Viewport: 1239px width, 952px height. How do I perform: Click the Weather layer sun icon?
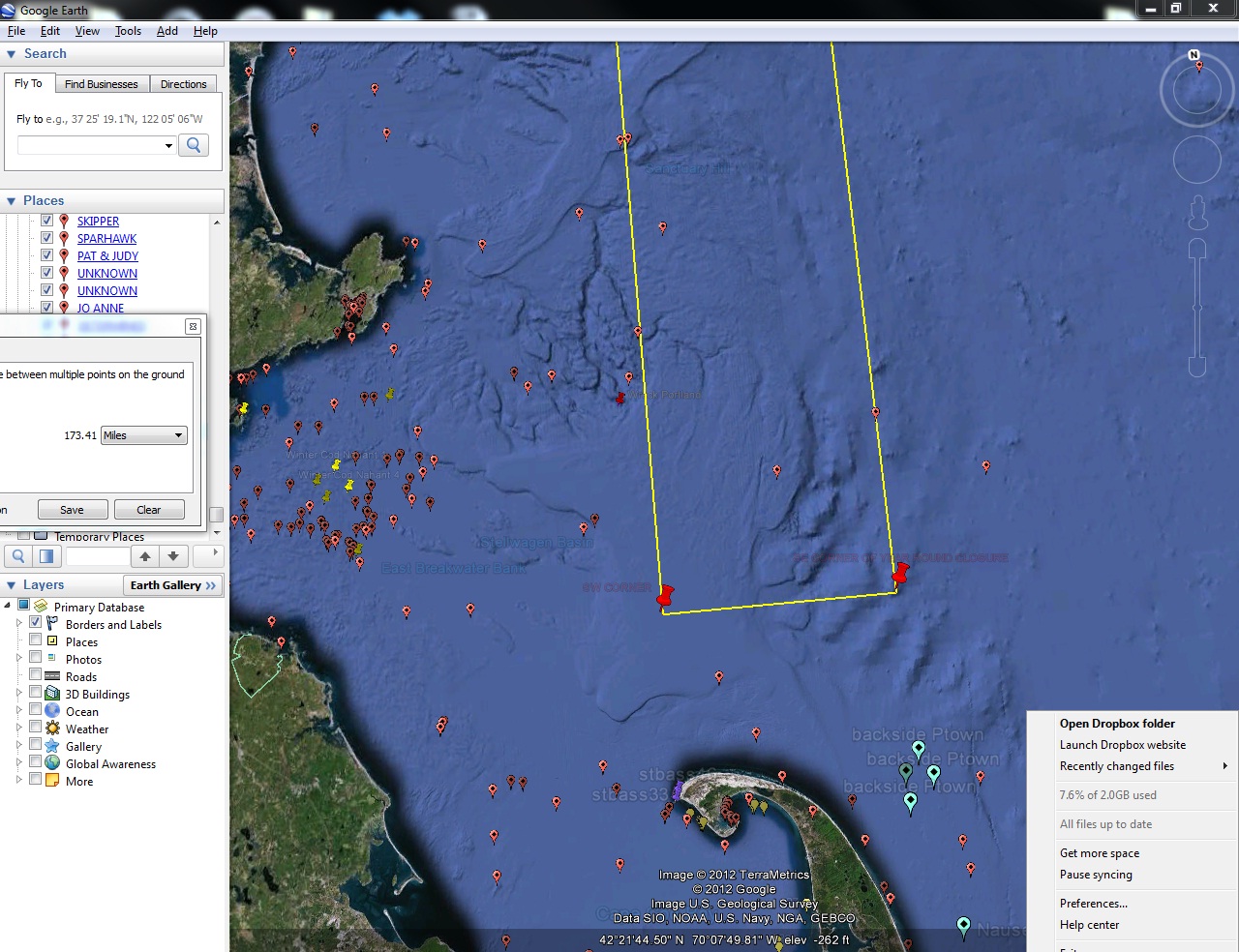[52, 729]
